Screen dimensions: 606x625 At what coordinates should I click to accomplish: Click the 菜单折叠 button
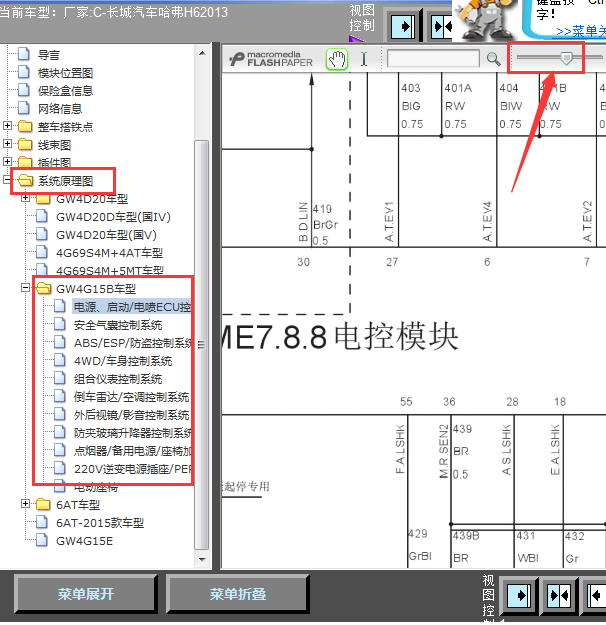238,594
